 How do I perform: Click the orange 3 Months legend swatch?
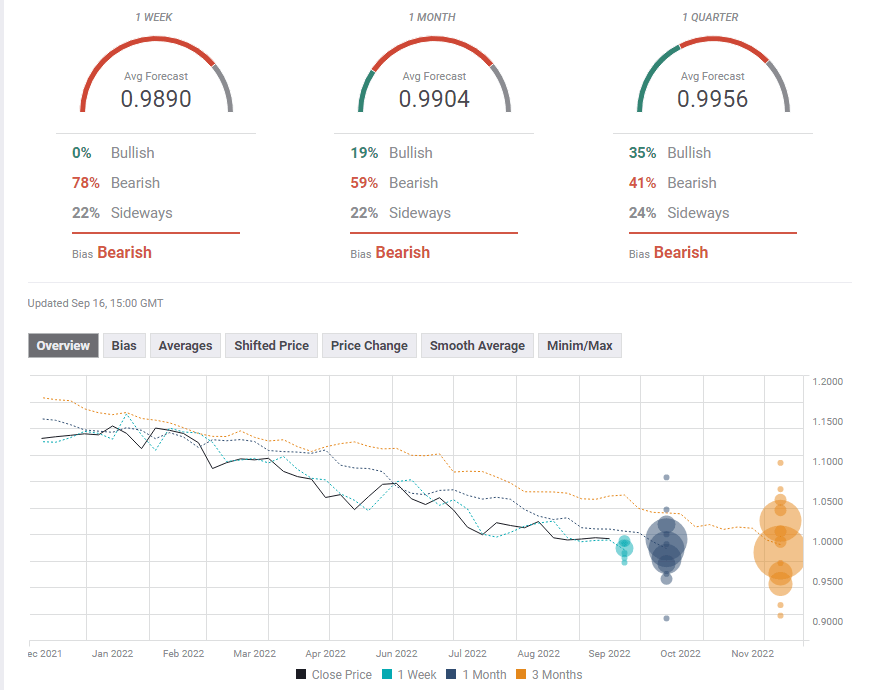pyautogui.click(x=522, y=675)
